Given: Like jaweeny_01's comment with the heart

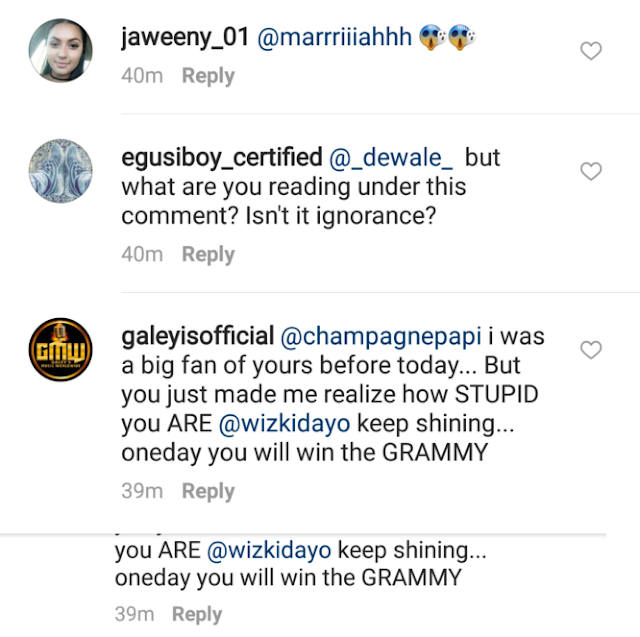Looking at the screenshot, I should [591, 51].
